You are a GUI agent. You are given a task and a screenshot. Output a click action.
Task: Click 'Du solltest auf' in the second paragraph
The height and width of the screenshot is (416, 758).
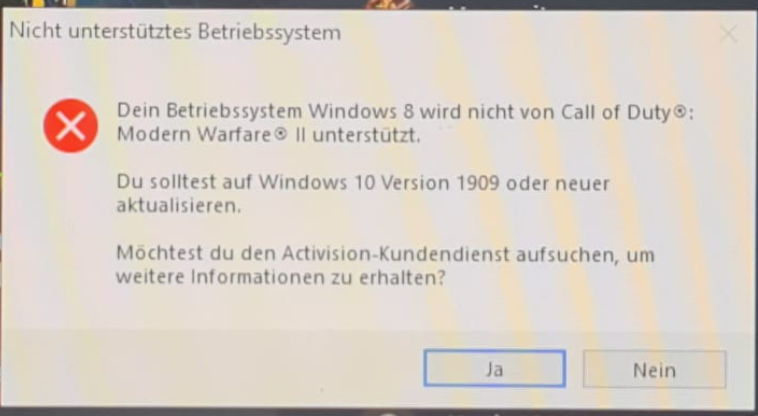pyautogui.click(x=184, y=183)
